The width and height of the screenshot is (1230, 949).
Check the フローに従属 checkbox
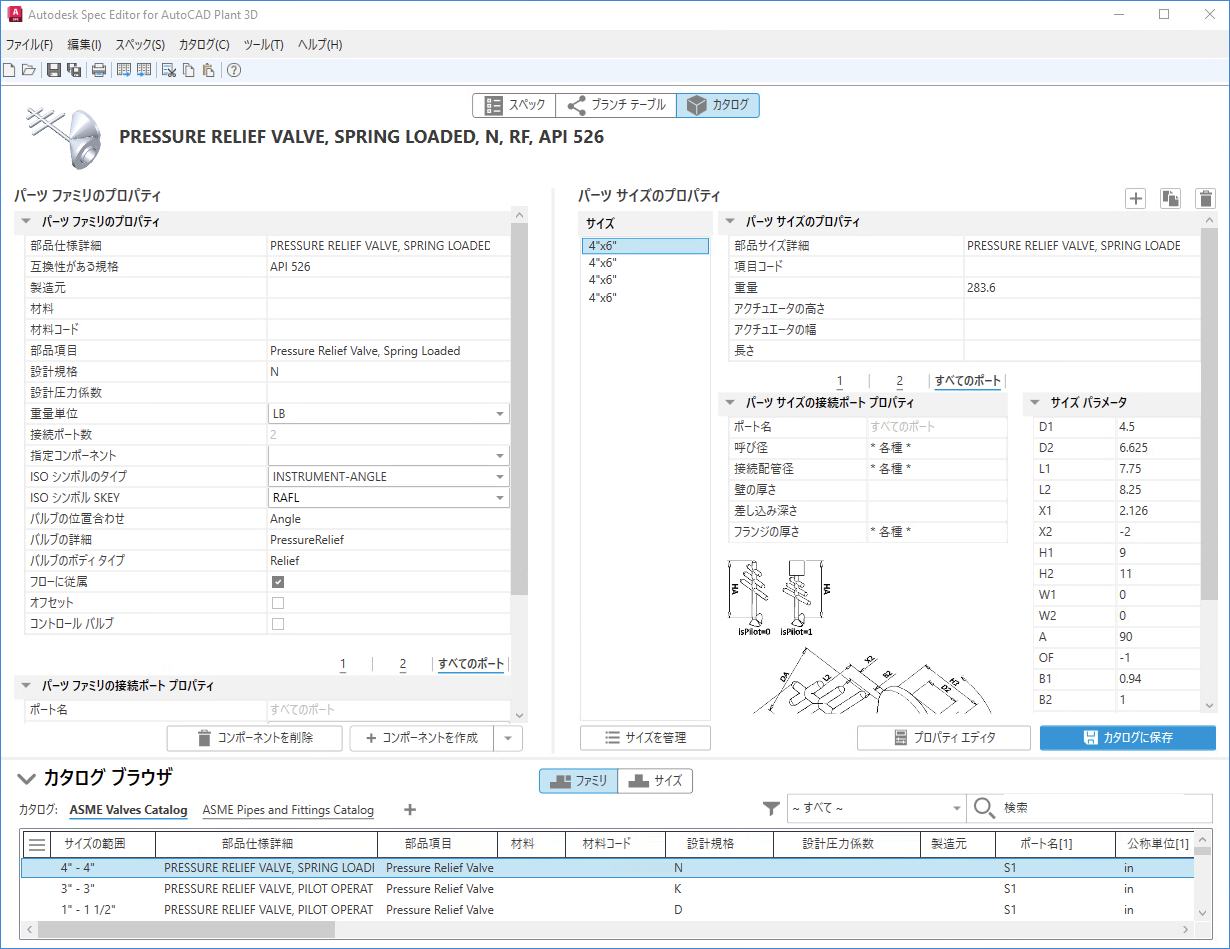click(278, 582)
